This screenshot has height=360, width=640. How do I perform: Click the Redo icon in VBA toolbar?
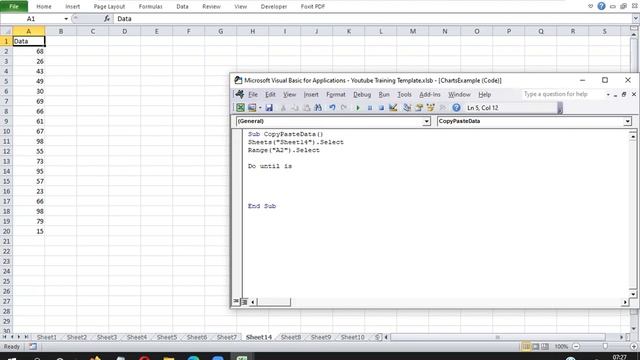[x=344, y=108]
